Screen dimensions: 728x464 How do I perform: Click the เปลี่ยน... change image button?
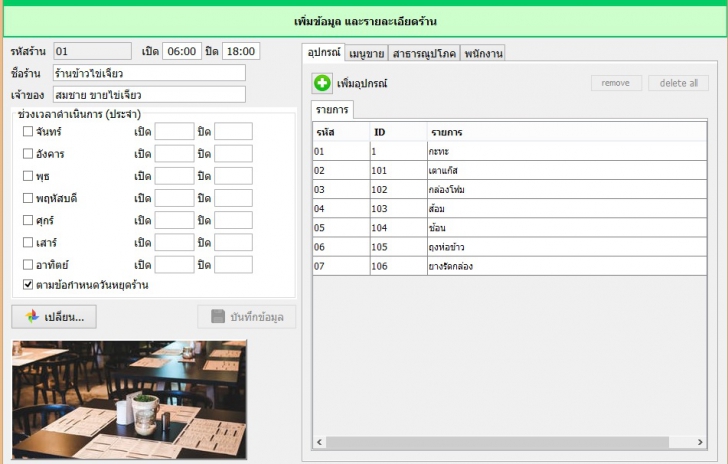tap(54, 317)
